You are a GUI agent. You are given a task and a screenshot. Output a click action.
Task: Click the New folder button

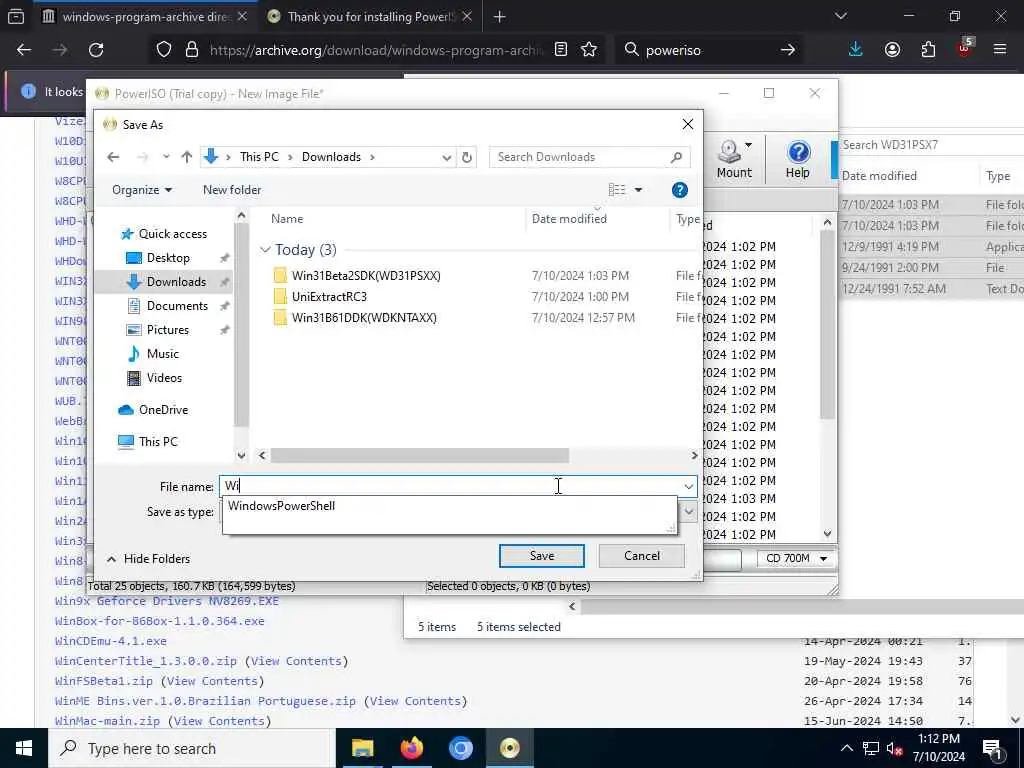232,190
